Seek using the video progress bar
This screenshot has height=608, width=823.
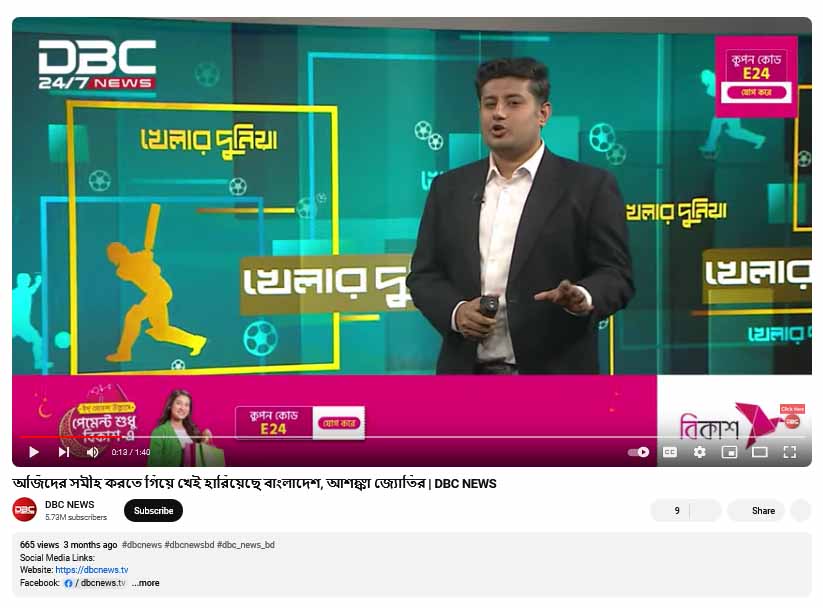[400, 437]
